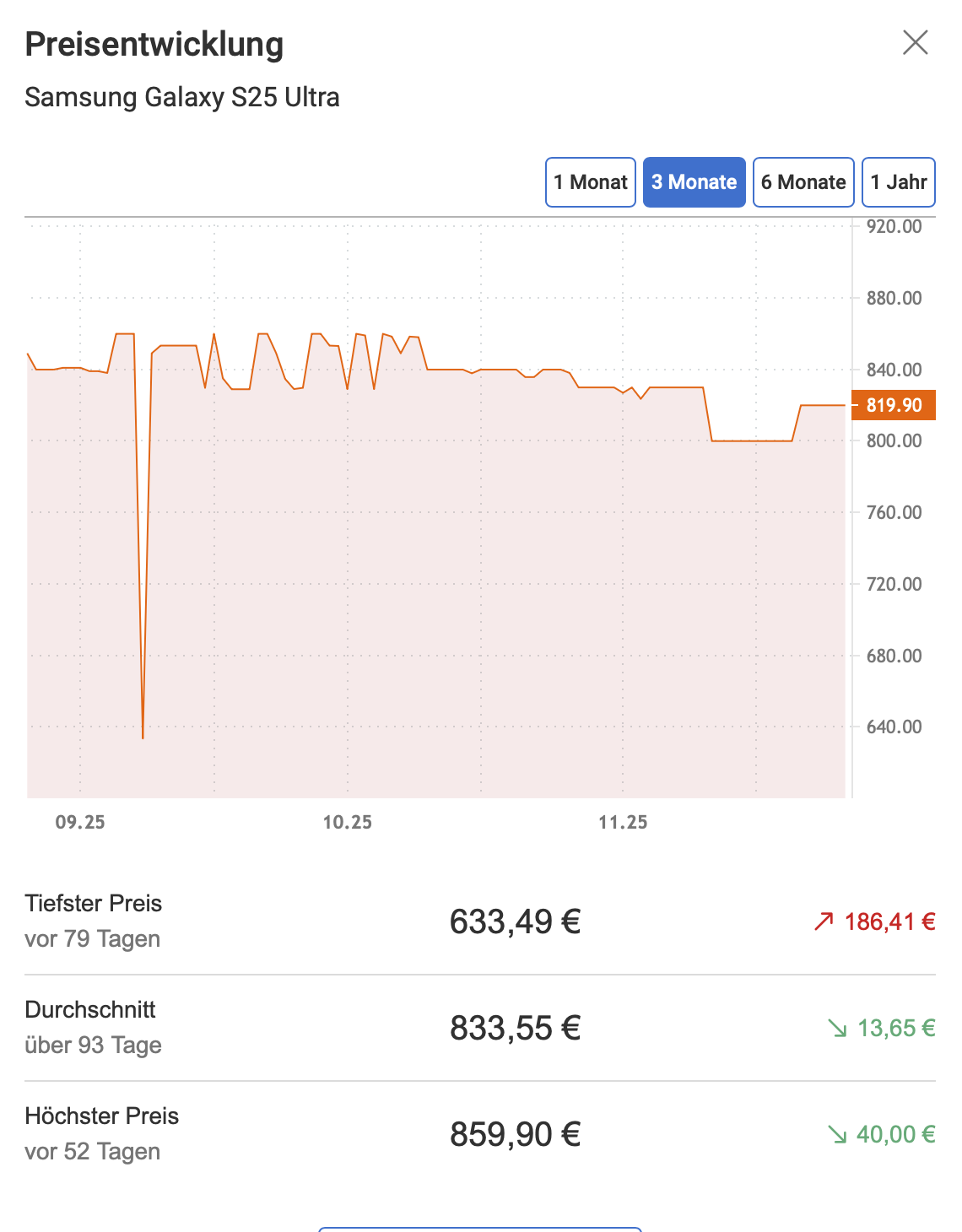Click the 859,90 € highest price
This screenshot has height=1232, width=962.
(515, 1134)
